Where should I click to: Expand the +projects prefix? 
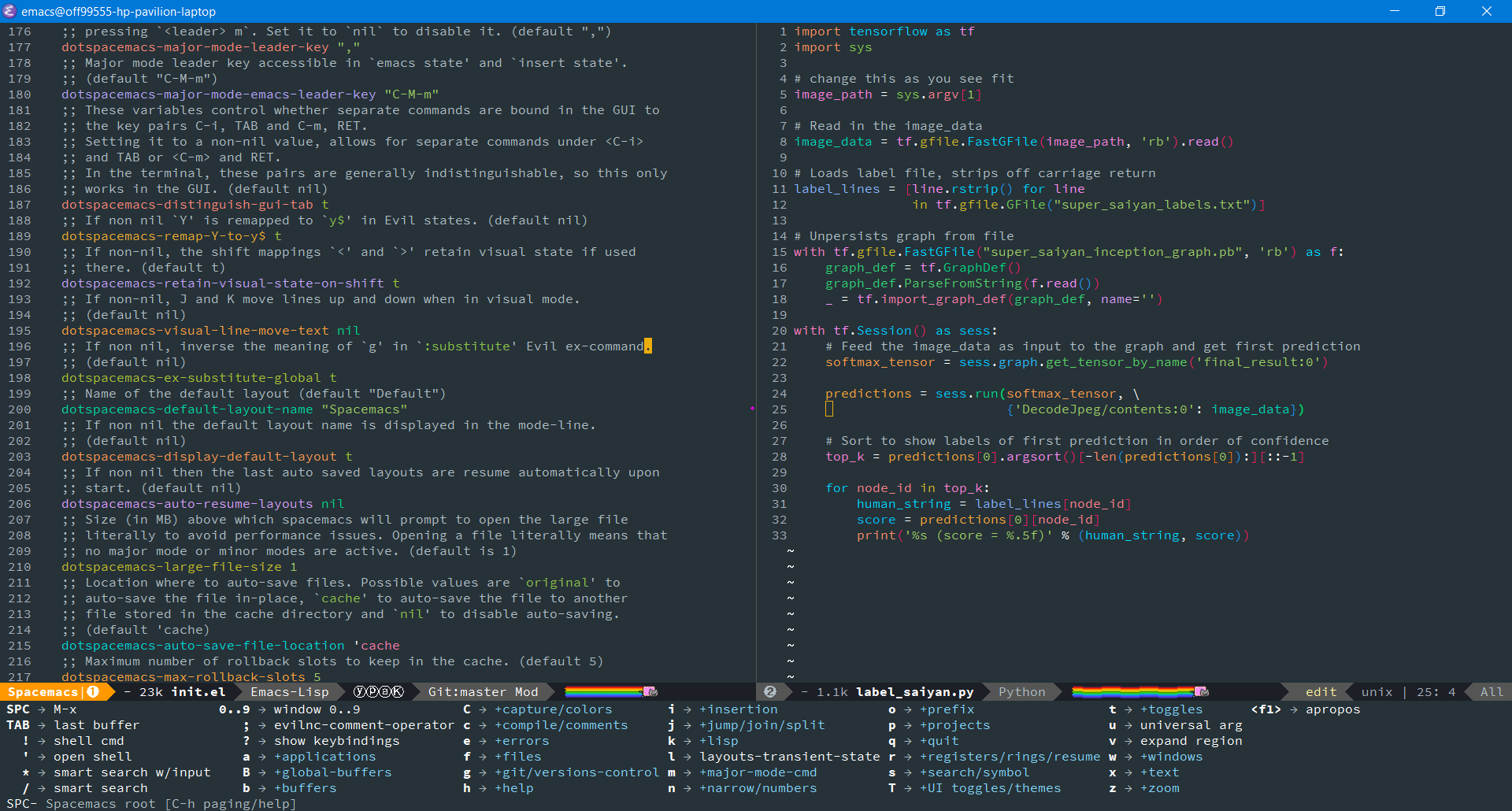[x=954, y=725]
